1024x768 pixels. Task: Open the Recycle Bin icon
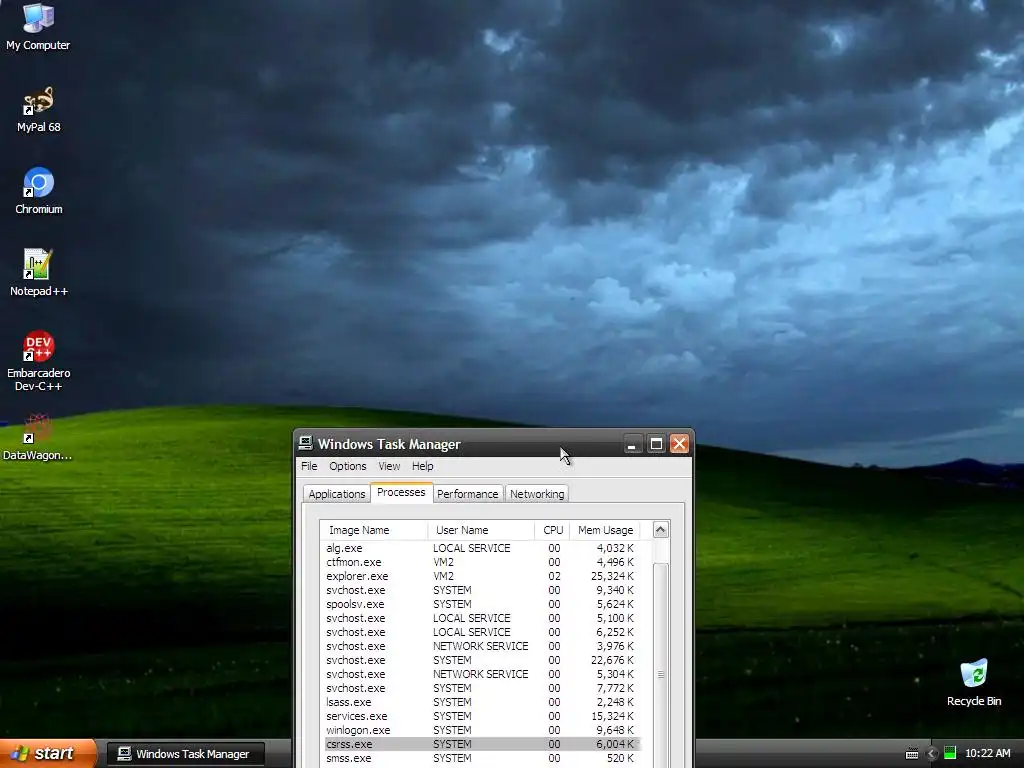click(x=974, y=683)
